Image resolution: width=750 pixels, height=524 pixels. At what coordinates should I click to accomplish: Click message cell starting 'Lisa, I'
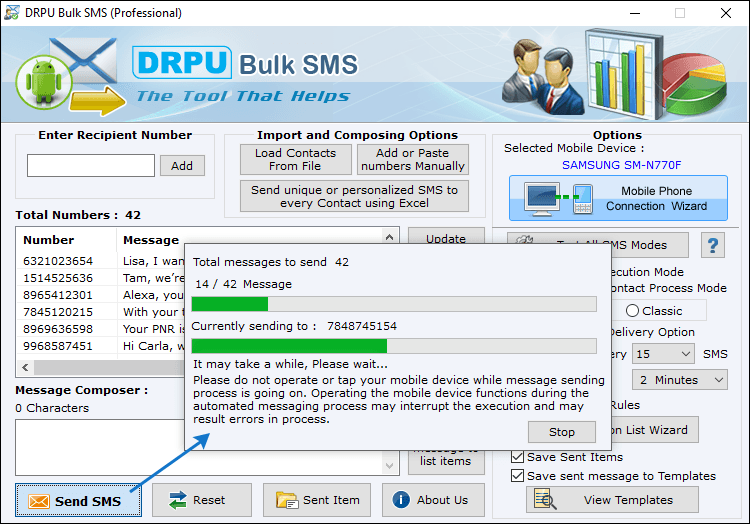point(153,261)
